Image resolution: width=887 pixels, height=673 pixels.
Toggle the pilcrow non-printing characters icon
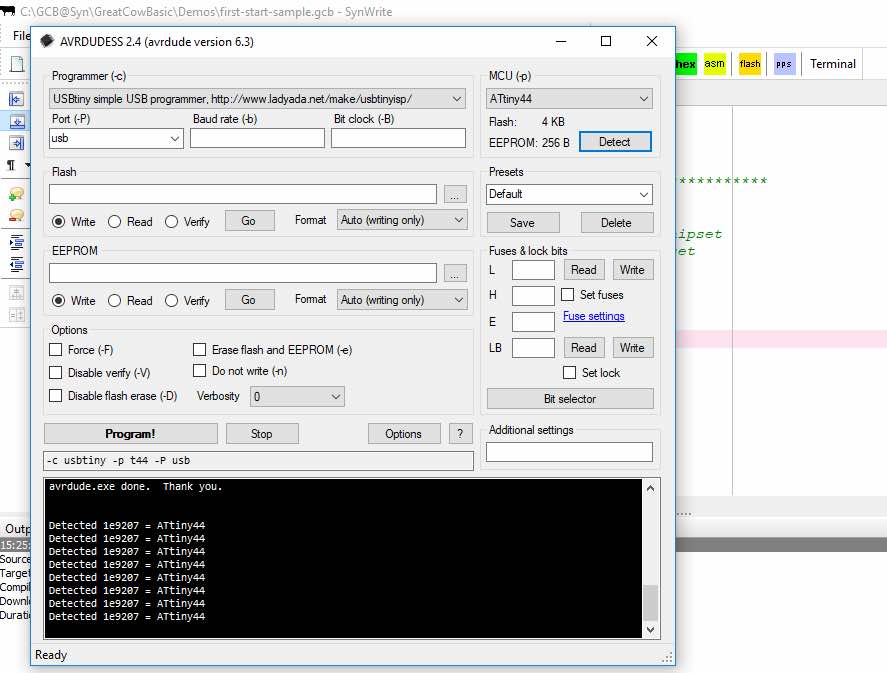(x=11, y=165)
